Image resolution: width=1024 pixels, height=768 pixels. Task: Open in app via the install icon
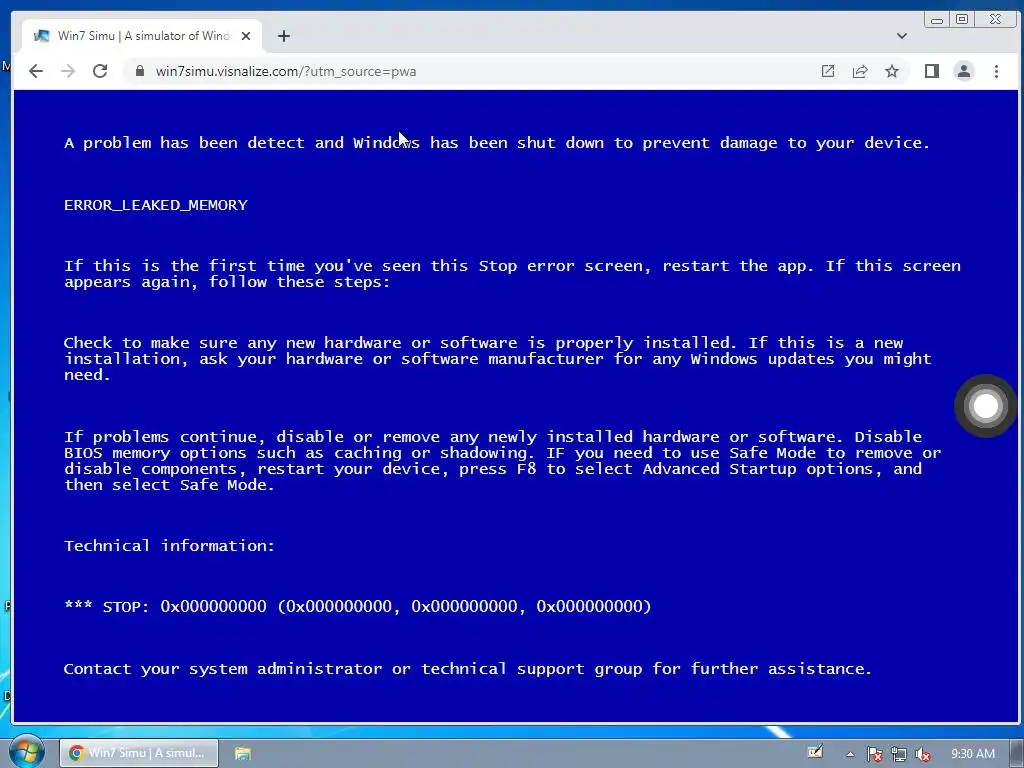click(827, 71)
